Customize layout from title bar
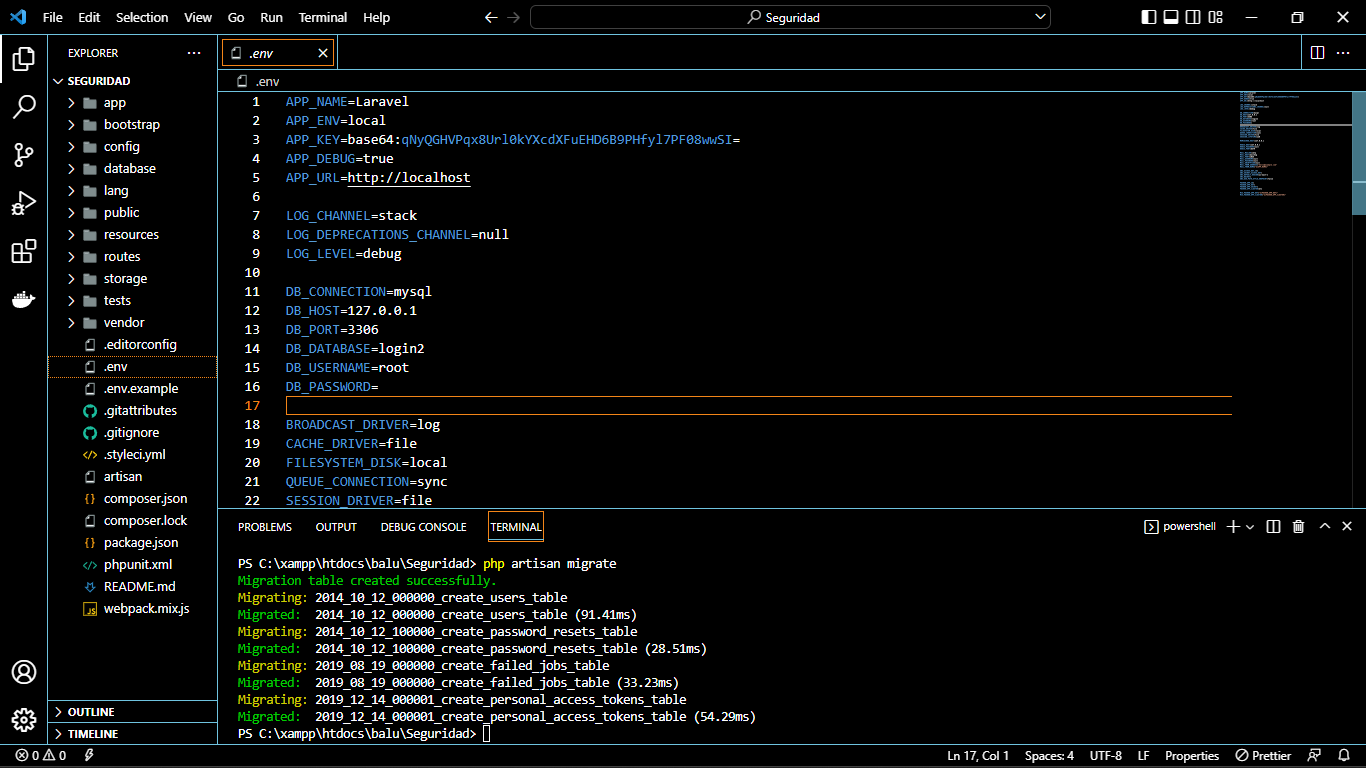 pyautogui.click(x=1216, y=17)
